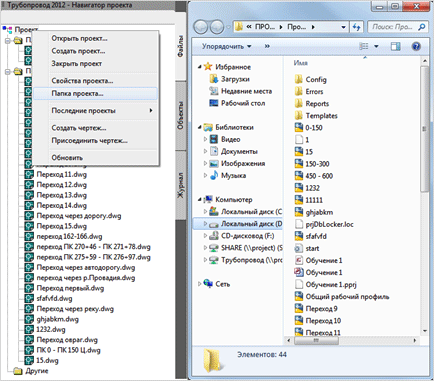434x381 pixels.
Task: Click the Загрузки folder icon
Action: 214,79
